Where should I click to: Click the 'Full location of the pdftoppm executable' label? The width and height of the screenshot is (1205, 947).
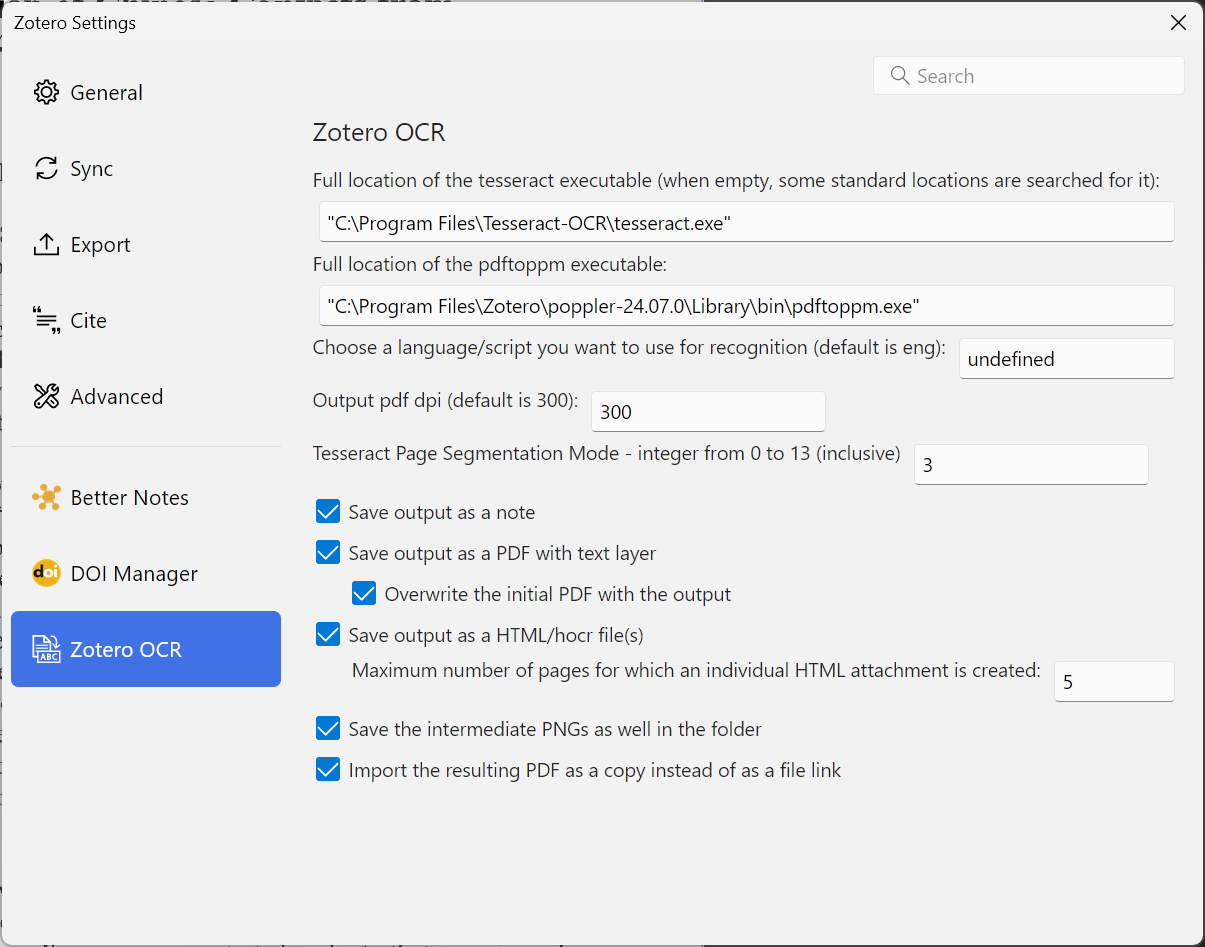[x=490, y=265]
